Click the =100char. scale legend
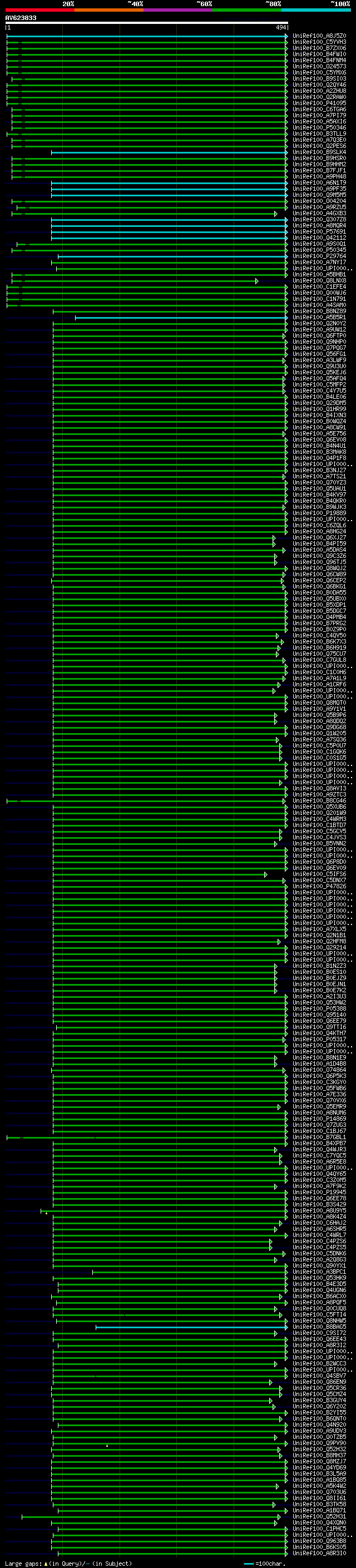Viewport: 356px width, 1568px height. (x=264, y=1564)
